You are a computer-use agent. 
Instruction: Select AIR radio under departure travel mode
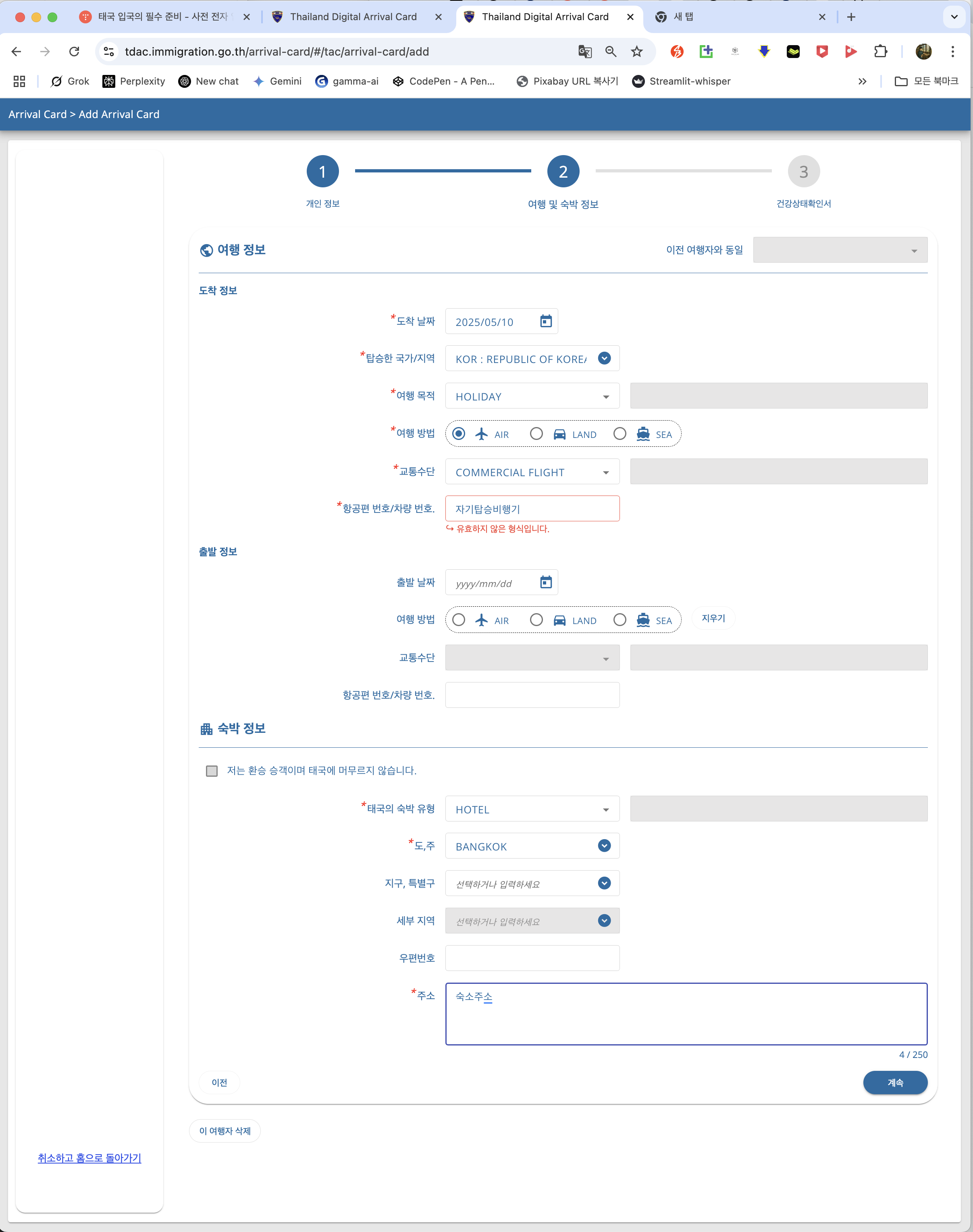(459, 620)
